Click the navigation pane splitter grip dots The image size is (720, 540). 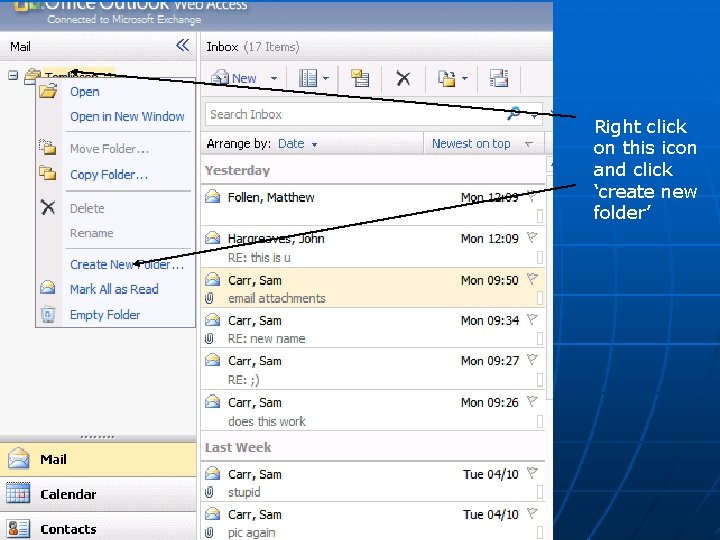(x=97, y=437)
